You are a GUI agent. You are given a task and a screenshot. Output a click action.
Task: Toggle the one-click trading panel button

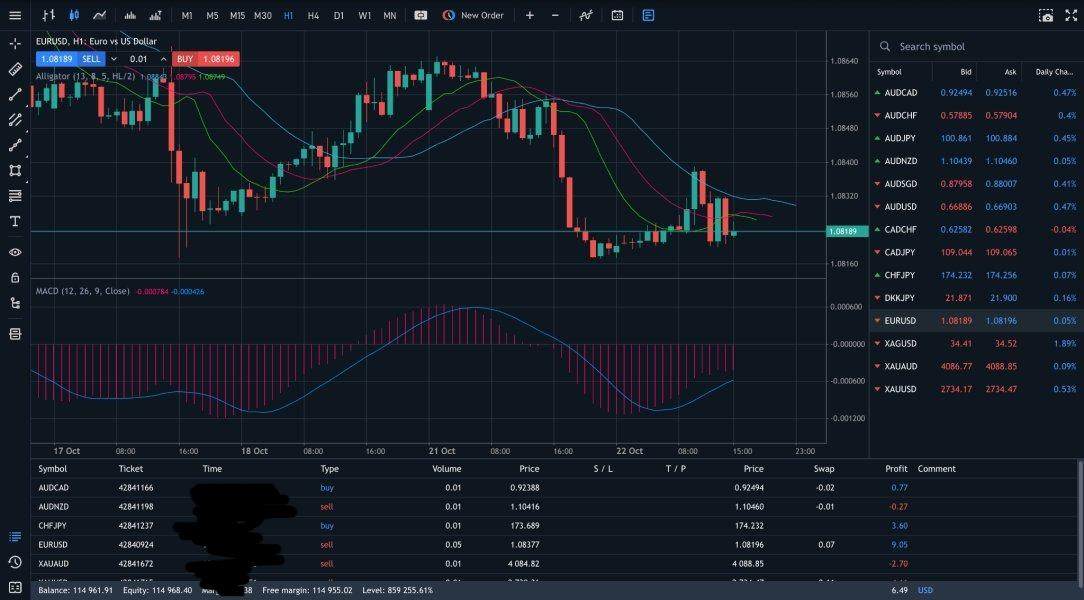point(420,16)
